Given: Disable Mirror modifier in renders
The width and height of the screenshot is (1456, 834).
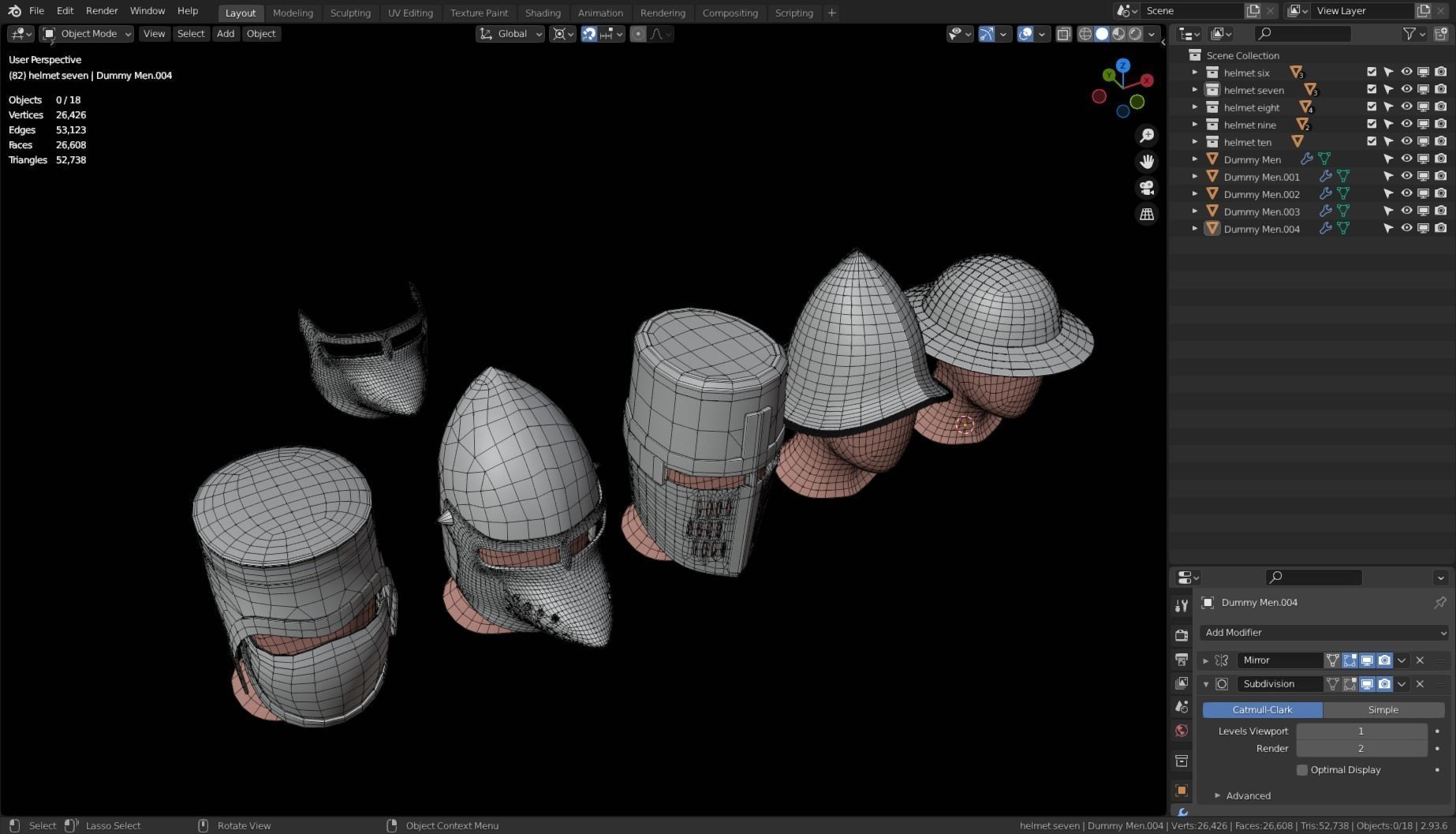Looking at the screenshot, I should 1384,660.
